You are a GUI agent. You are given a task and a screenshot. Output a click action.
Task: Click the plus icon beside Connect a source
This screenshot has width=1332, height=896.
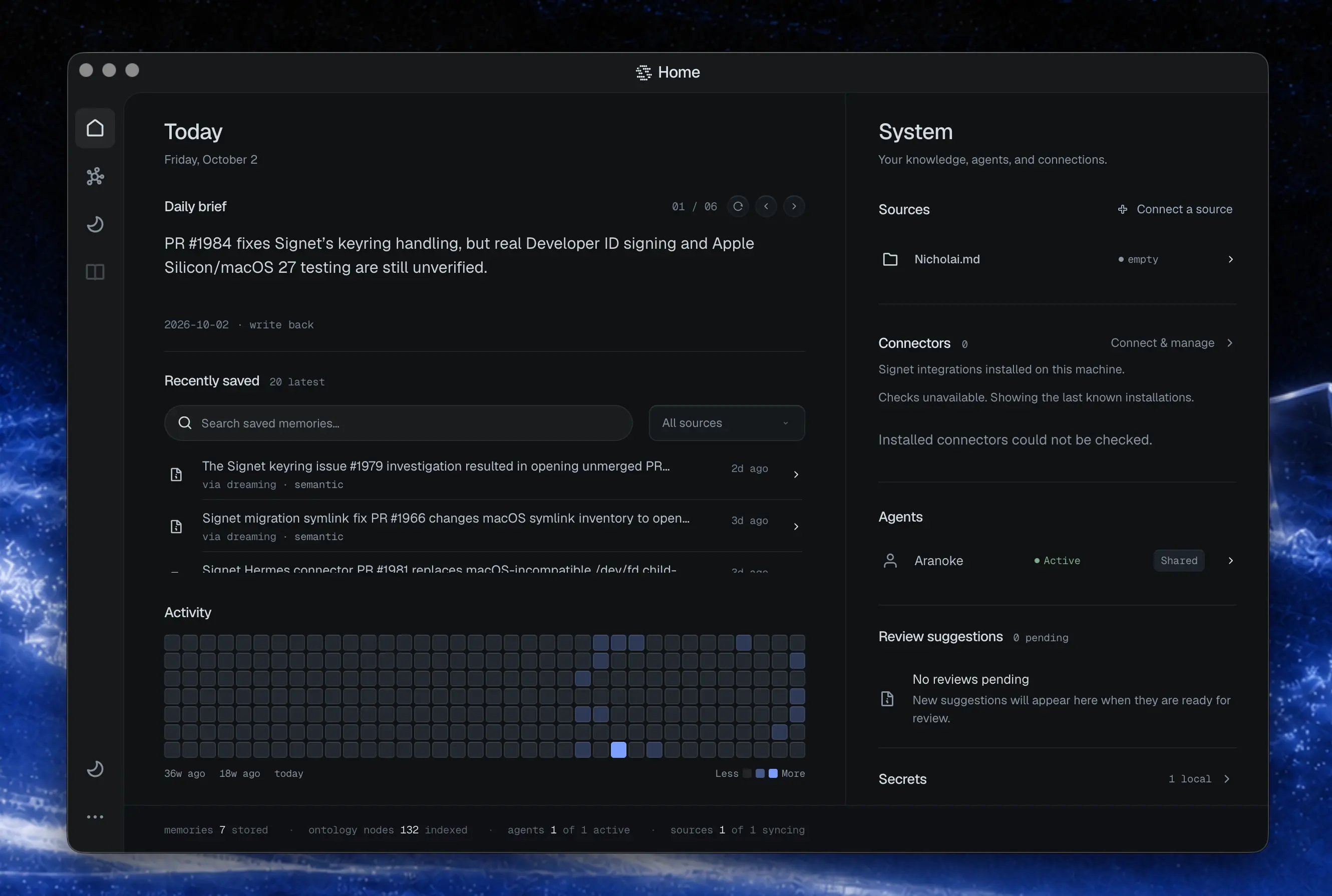(x=1123, y=209)
